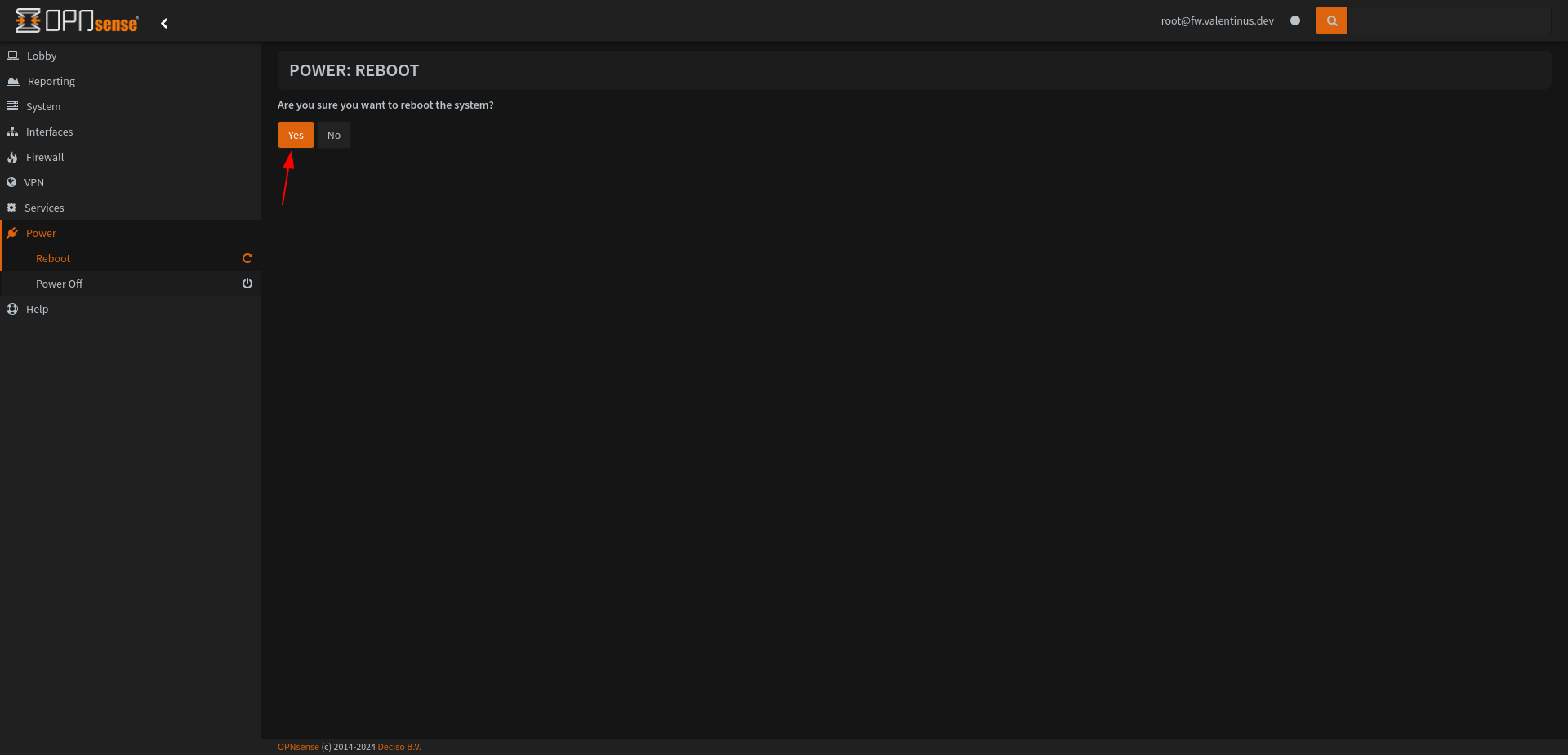The height and width of the screenshot is (755, 1568).
Task: Cancel reboot with the No button
Action: pos(334,135)
